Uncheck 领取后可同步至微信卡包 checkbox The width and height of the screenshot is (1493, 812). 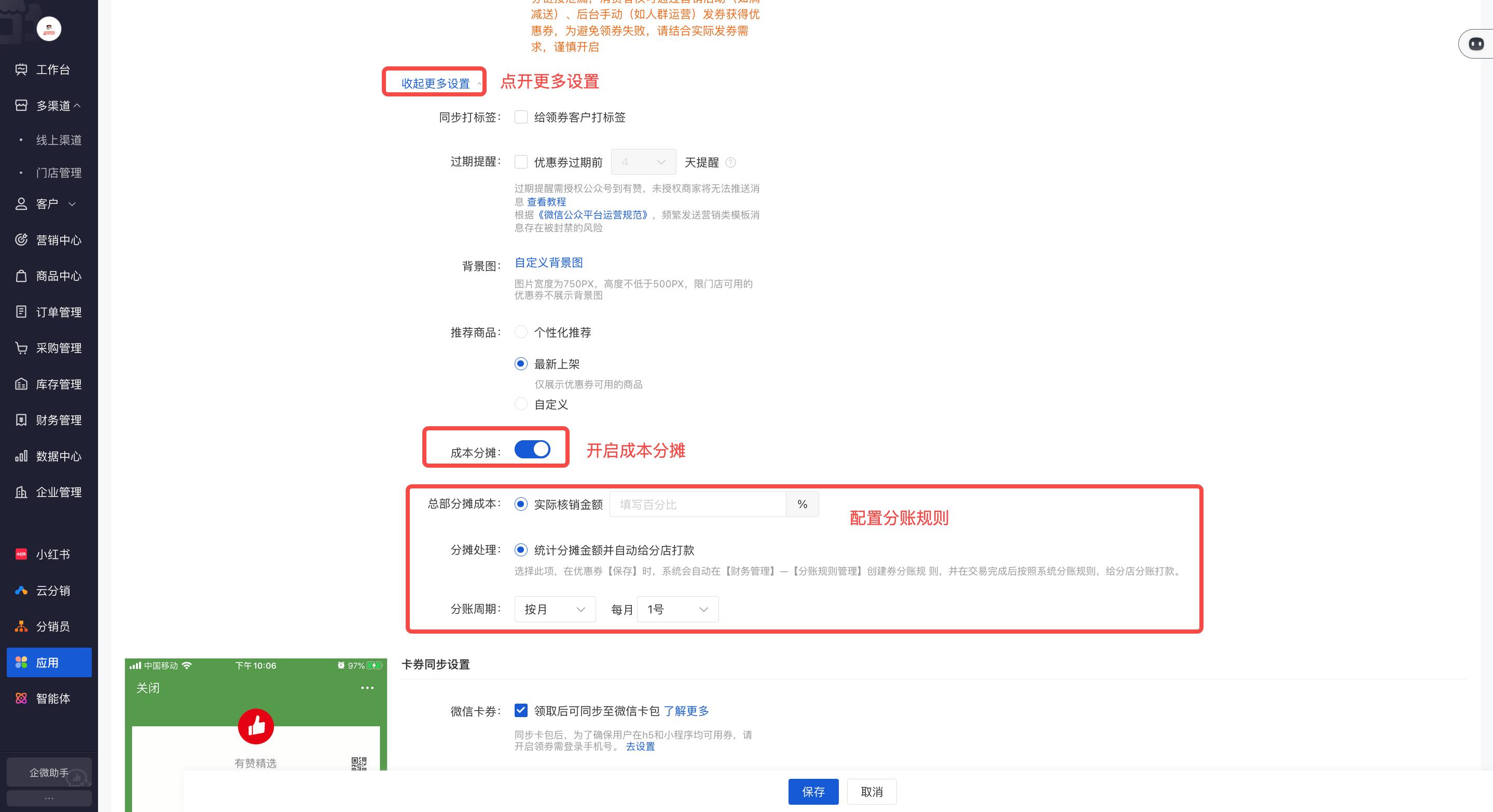pyautogui.click(x=521, y=710)
